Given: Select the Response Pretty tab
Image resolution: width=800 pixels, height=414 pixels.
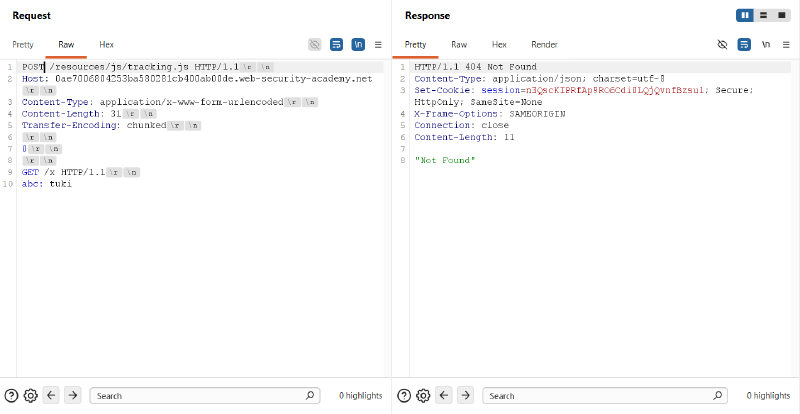Looking at the screenshot, I should click(415, 45).
